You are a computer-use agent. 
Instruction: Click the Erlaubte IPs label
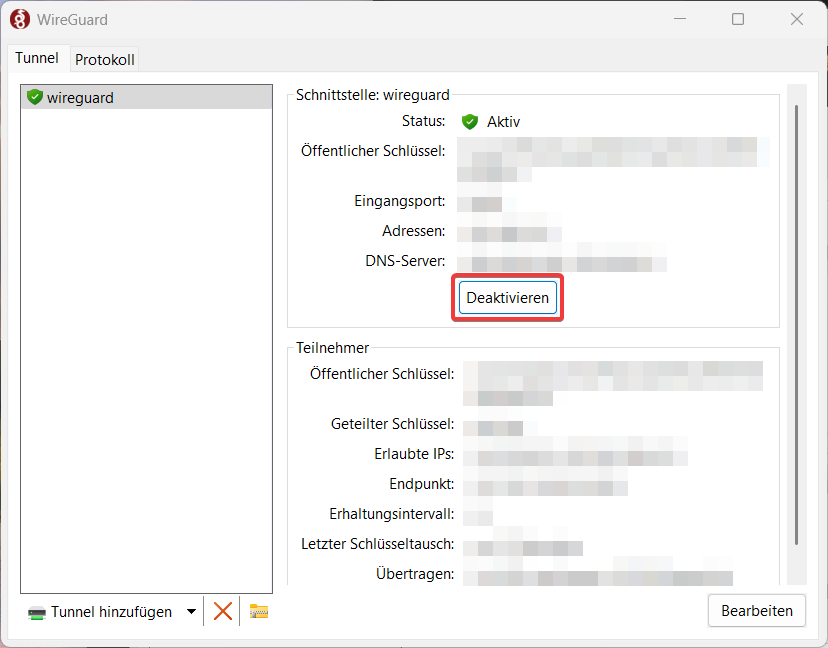(x=414, y=454)
